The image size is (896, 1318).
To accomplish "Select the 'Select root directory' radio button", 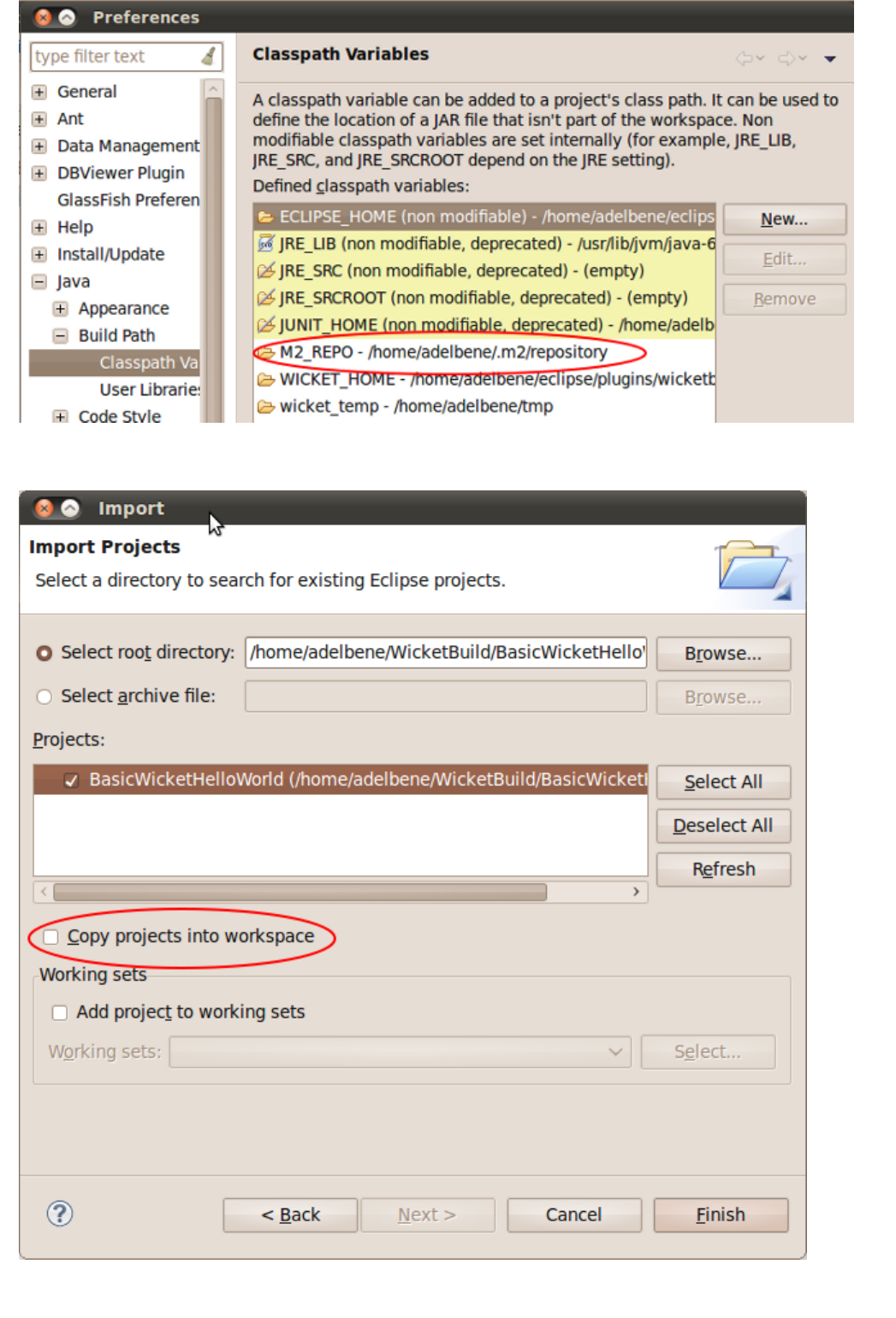I will coord(45,653).
